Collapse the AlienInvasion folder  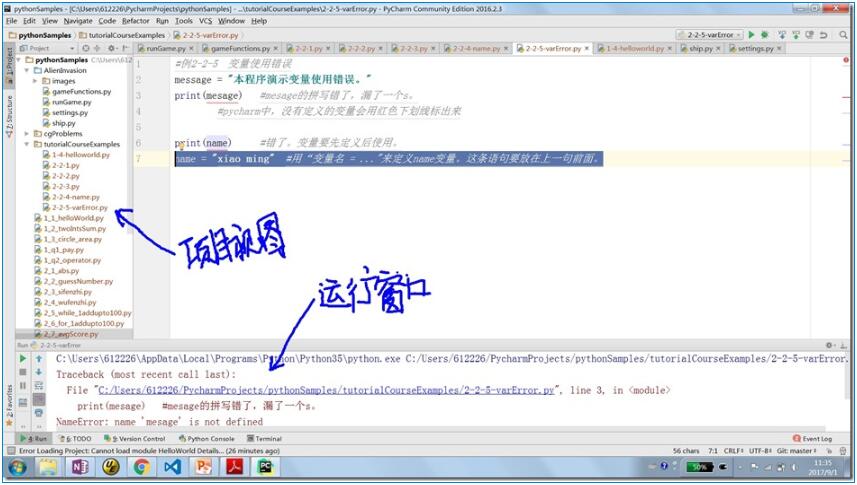(27, 71)
